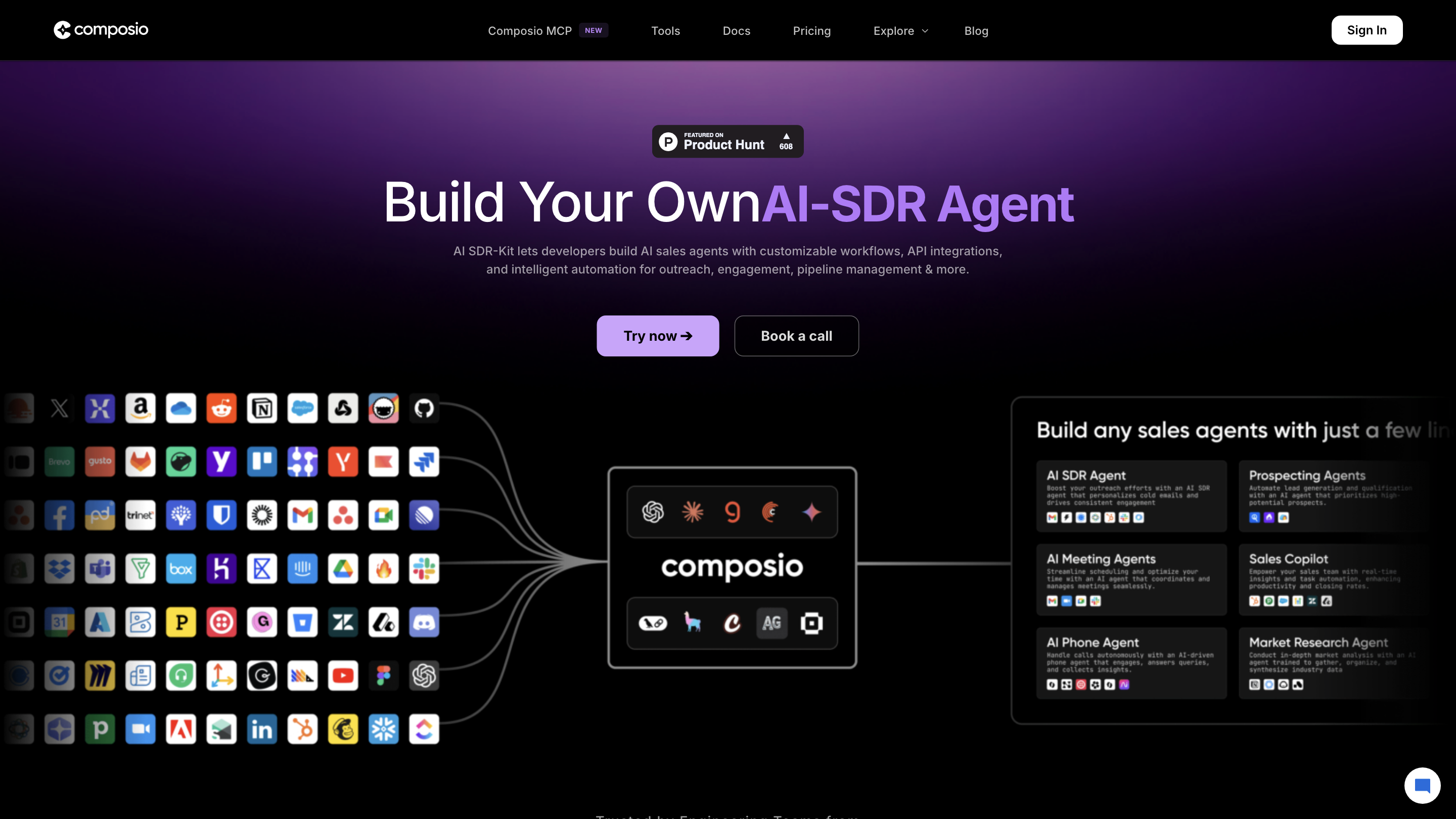The height and width of the screenshot is (819, 1456).
Task: Select the Reddit integration icon
Action: (221, 408)
